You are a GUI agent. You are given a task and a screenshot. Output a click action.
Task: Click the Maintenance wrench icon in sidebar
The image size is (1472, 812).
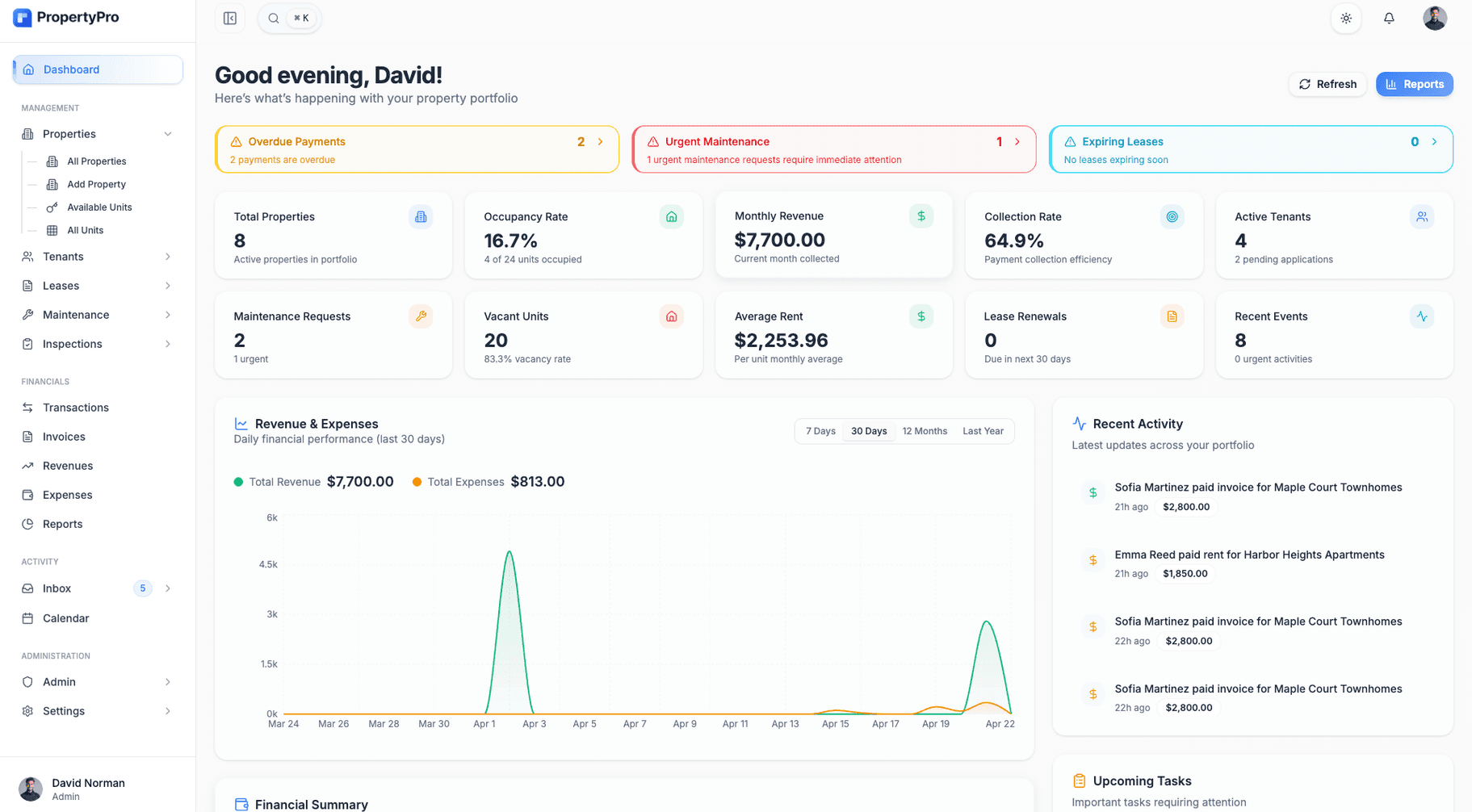pyautogui.click(x=27, y=315)
